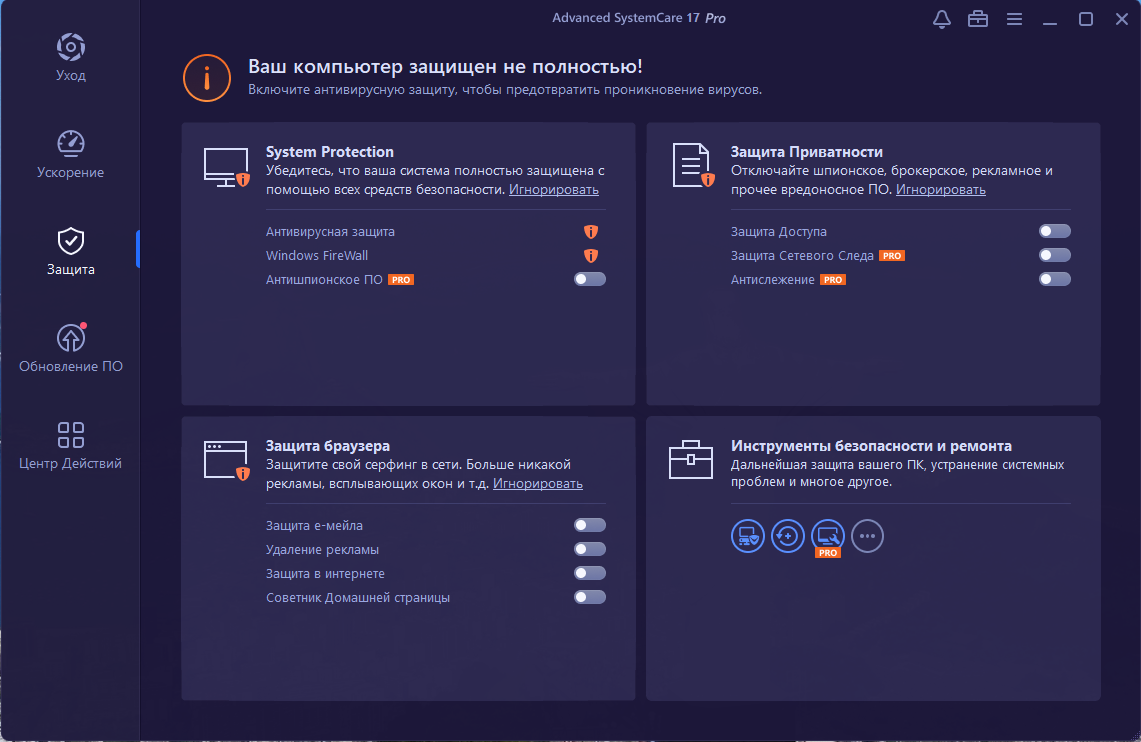Click PRO badge next to Антишпионское ПО
1141x742 pixels.
point(401,280)
